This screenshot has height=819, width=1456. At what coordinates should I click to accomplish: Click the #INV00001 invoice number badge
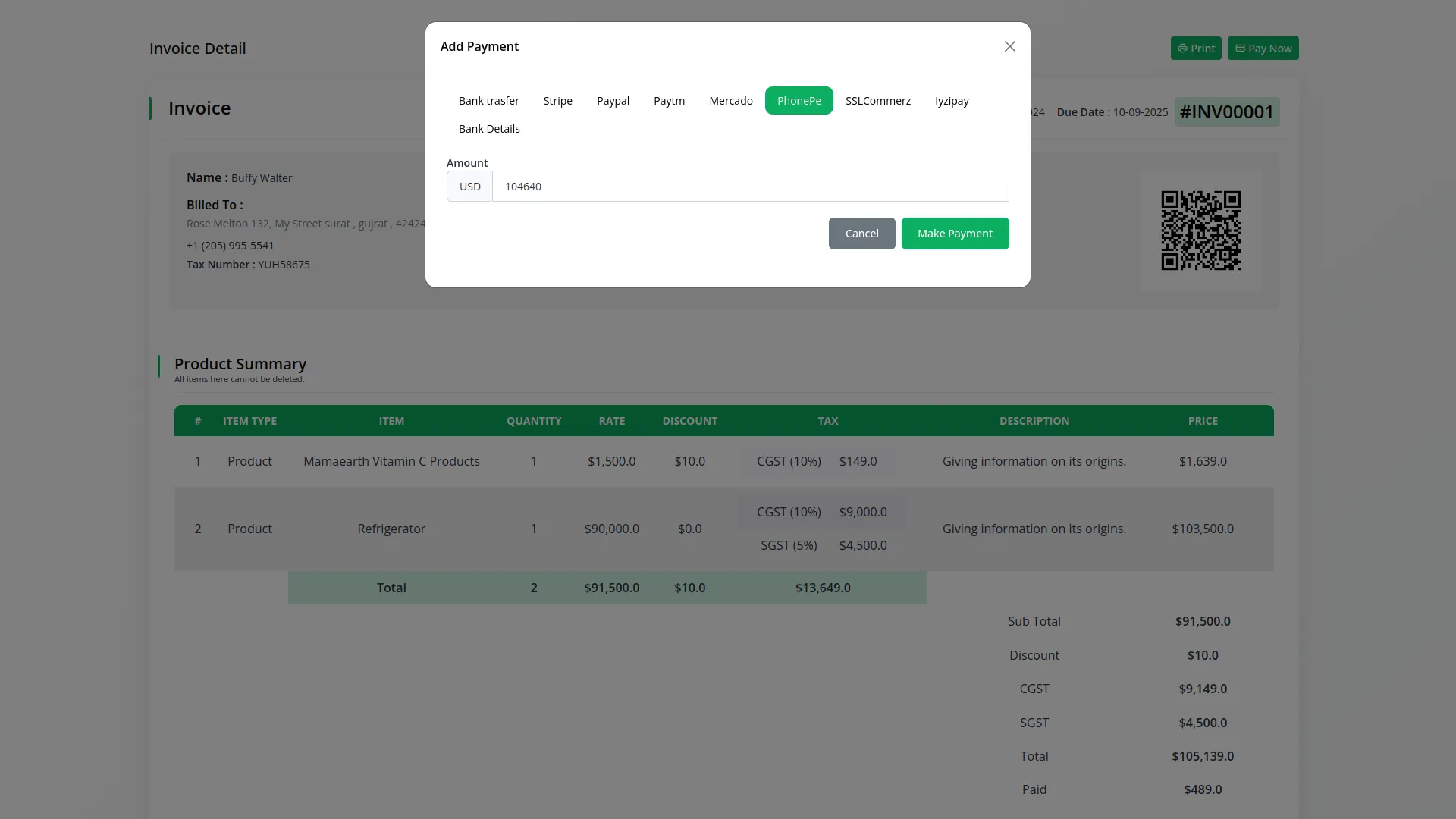coord(1225,112)
